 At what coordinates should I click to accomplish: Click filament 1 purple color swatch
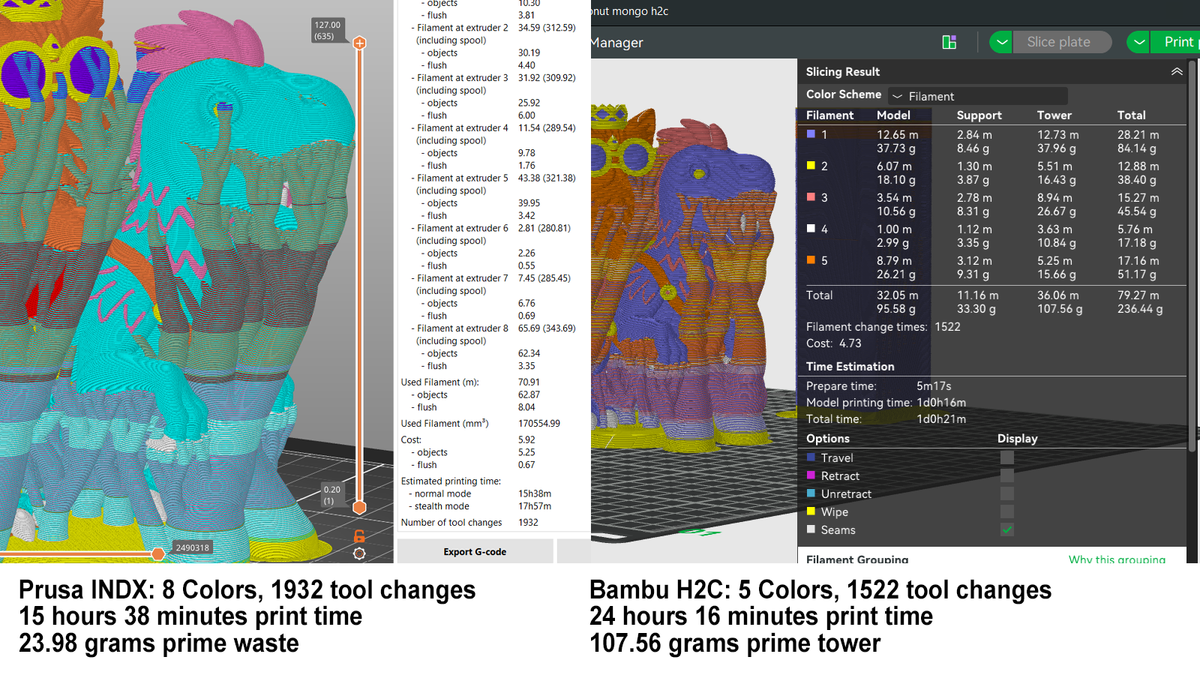tap(812, 134)
